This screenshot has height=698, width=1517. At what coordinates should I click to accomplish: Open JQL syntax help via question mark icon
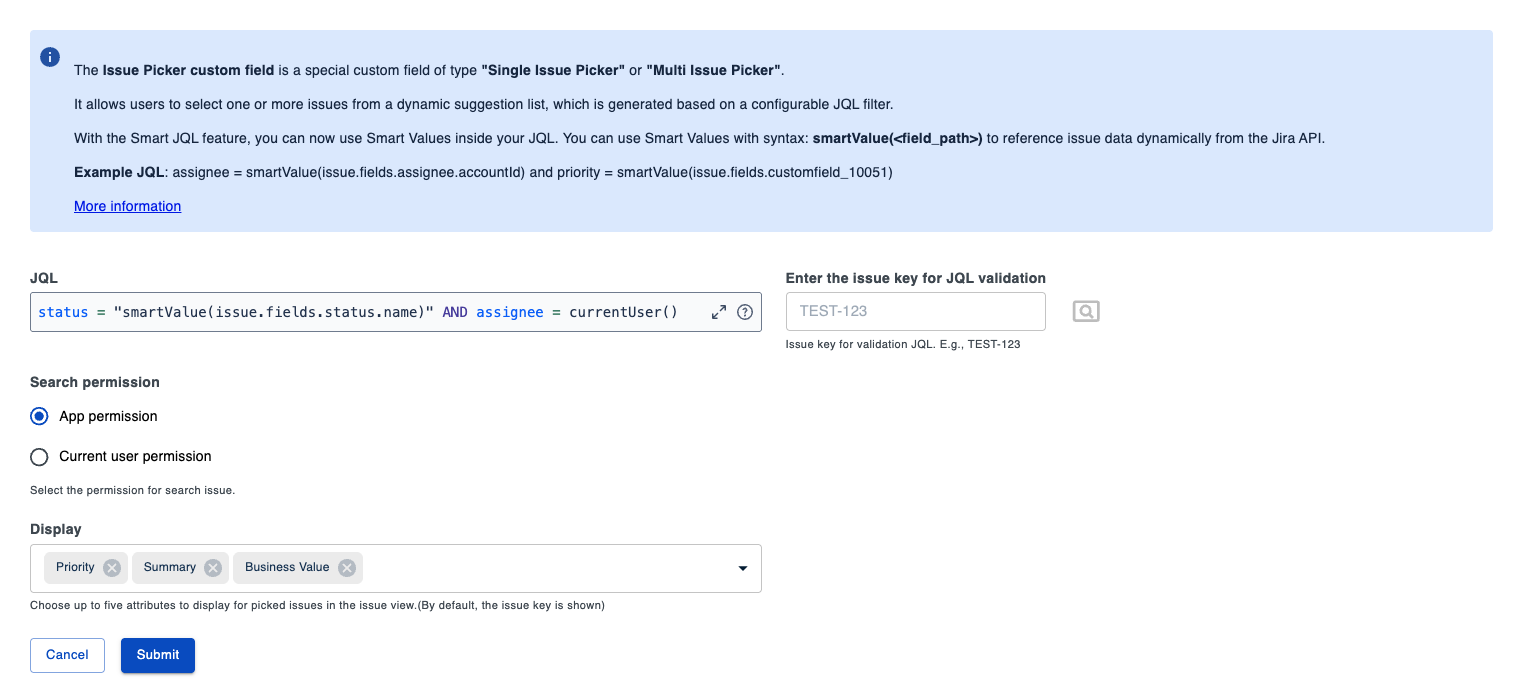744,311
